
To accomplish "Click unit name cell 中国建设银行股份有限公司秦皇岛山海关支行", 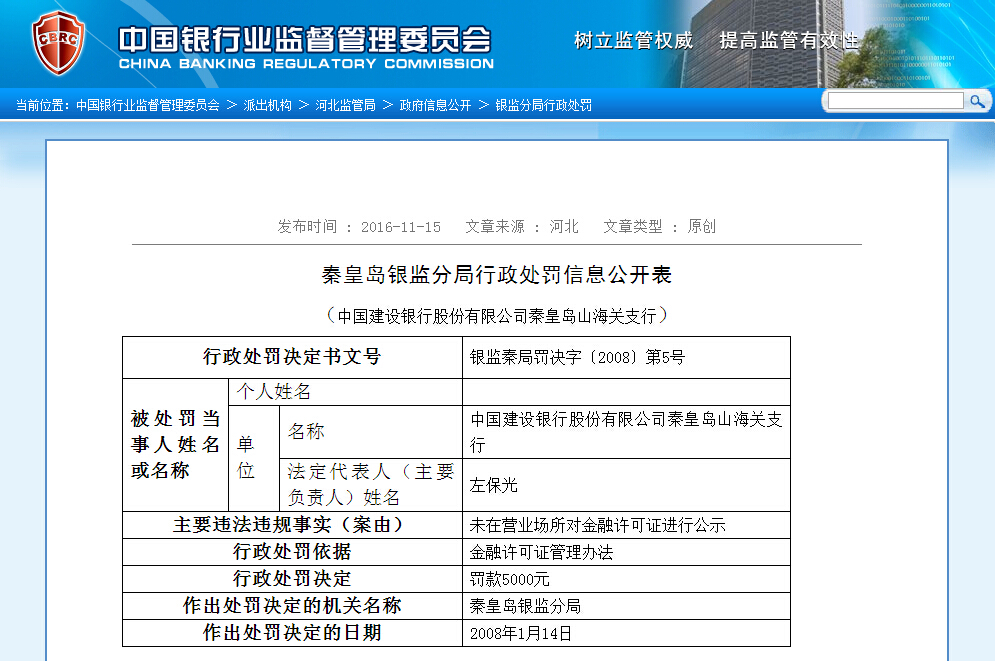I will [626, 432].
